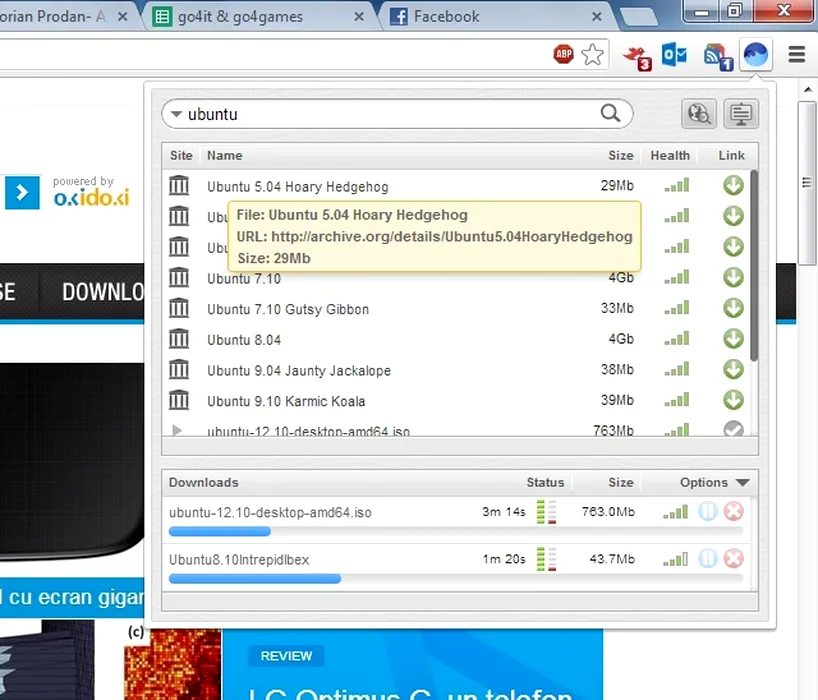Switch to the go4it & go4games tab
The height and width of the screenshot is (700, 818).
pyautogui.click(x=259, y=17)
